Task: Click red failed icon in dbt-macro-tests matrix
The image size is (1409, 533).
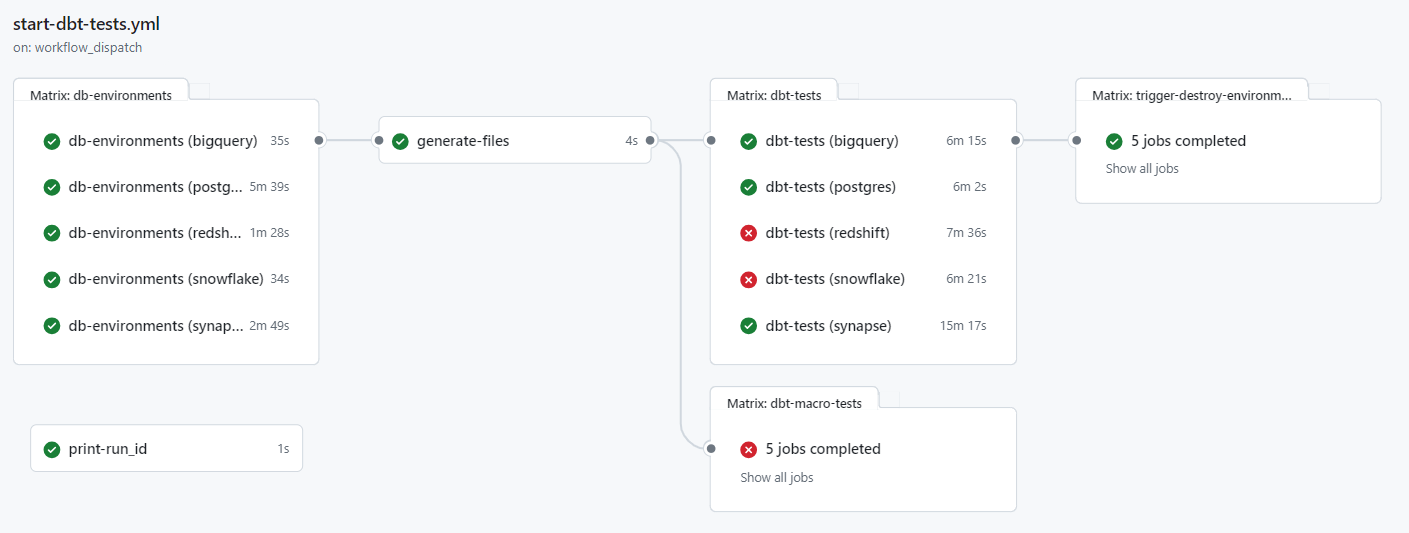Action: 748,449
